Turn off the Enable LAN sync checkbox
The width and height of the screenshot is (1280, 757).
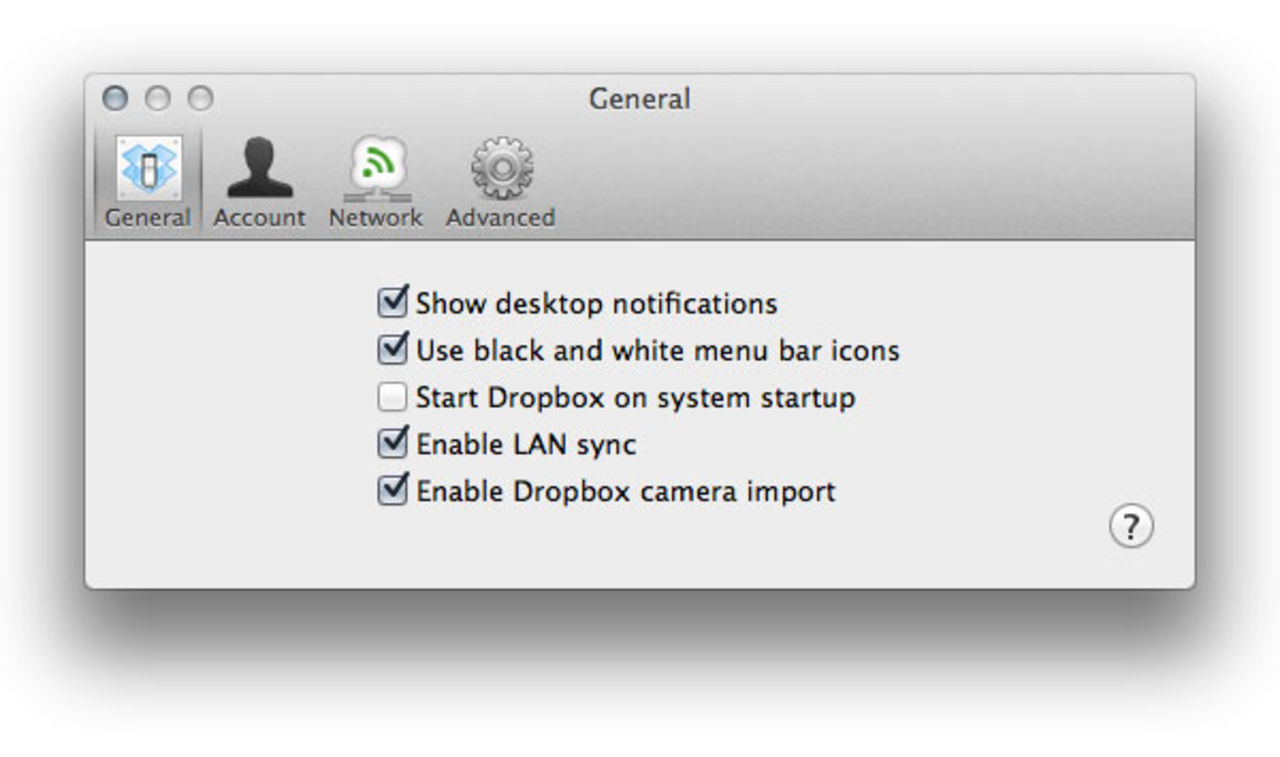392,444
